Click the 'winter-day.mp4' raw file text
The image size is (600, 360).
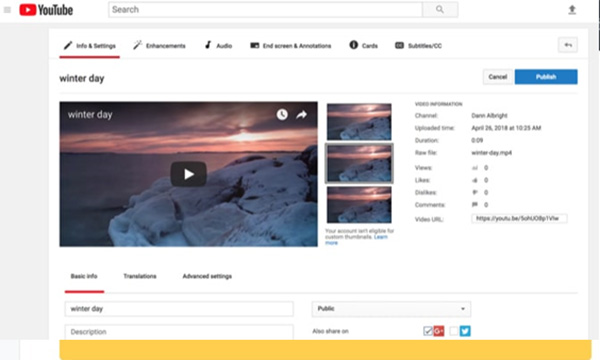tap(491, 153)
